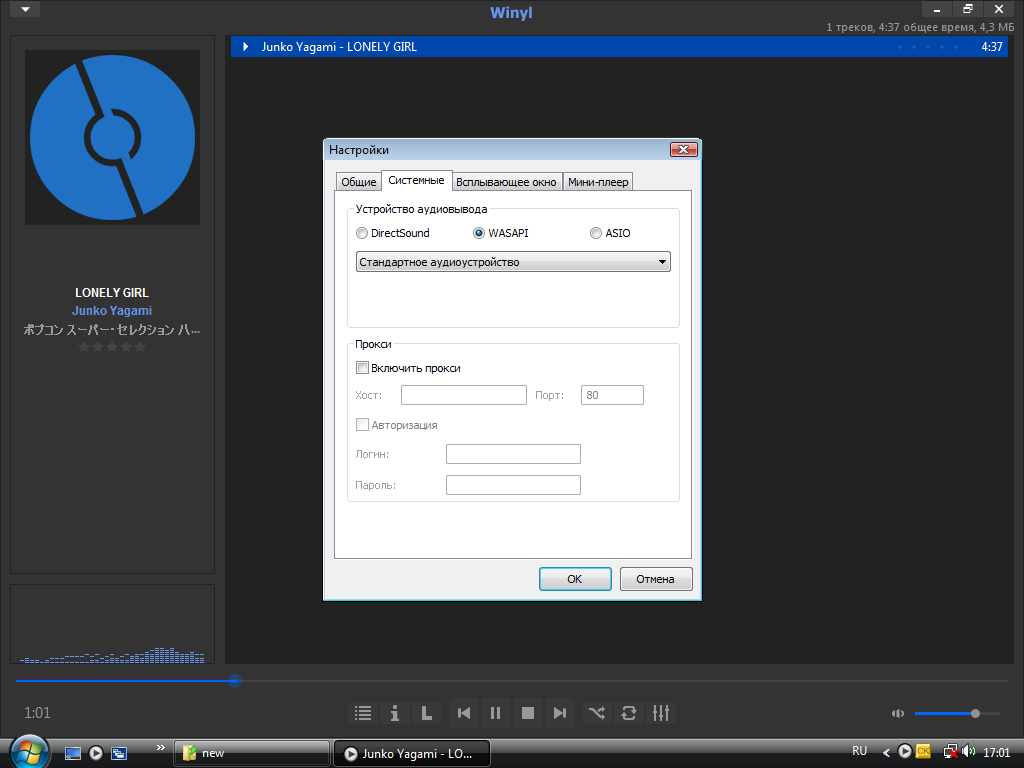1024x768 pixels.
Task: Toggle the Авторизация checkbox
Action: coord(362,424)
